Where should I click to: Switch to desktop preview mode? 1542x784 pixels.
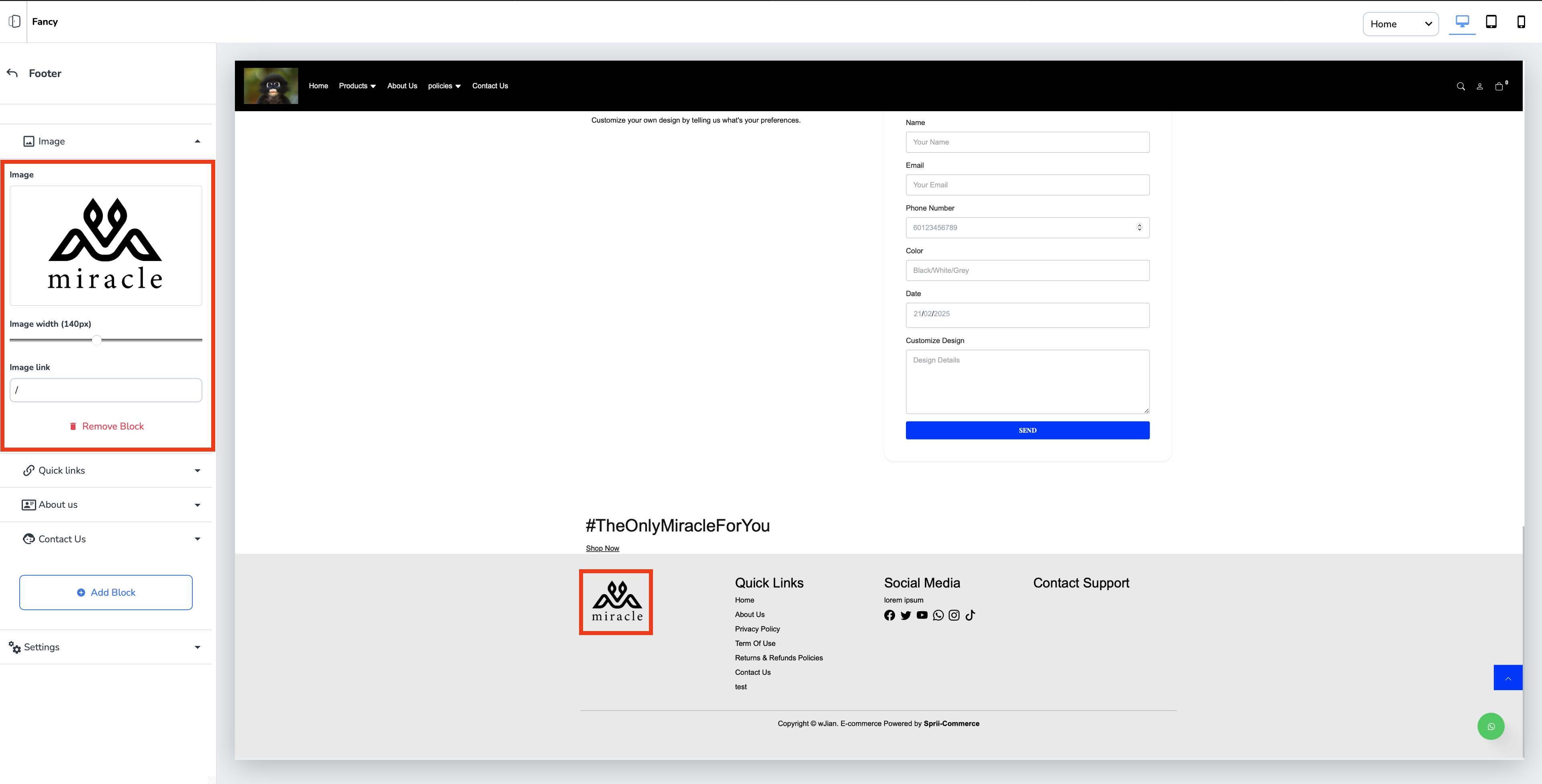point(1462,22)
